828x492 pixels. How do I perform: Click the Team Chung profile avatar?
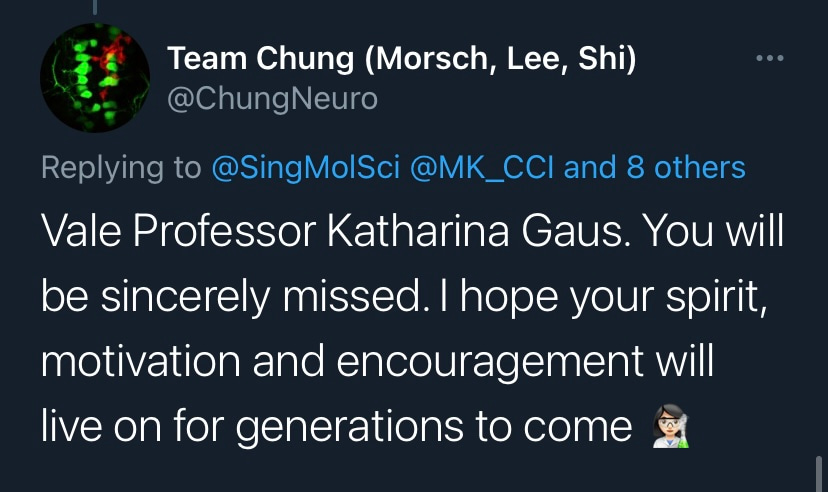coord(95,79)
